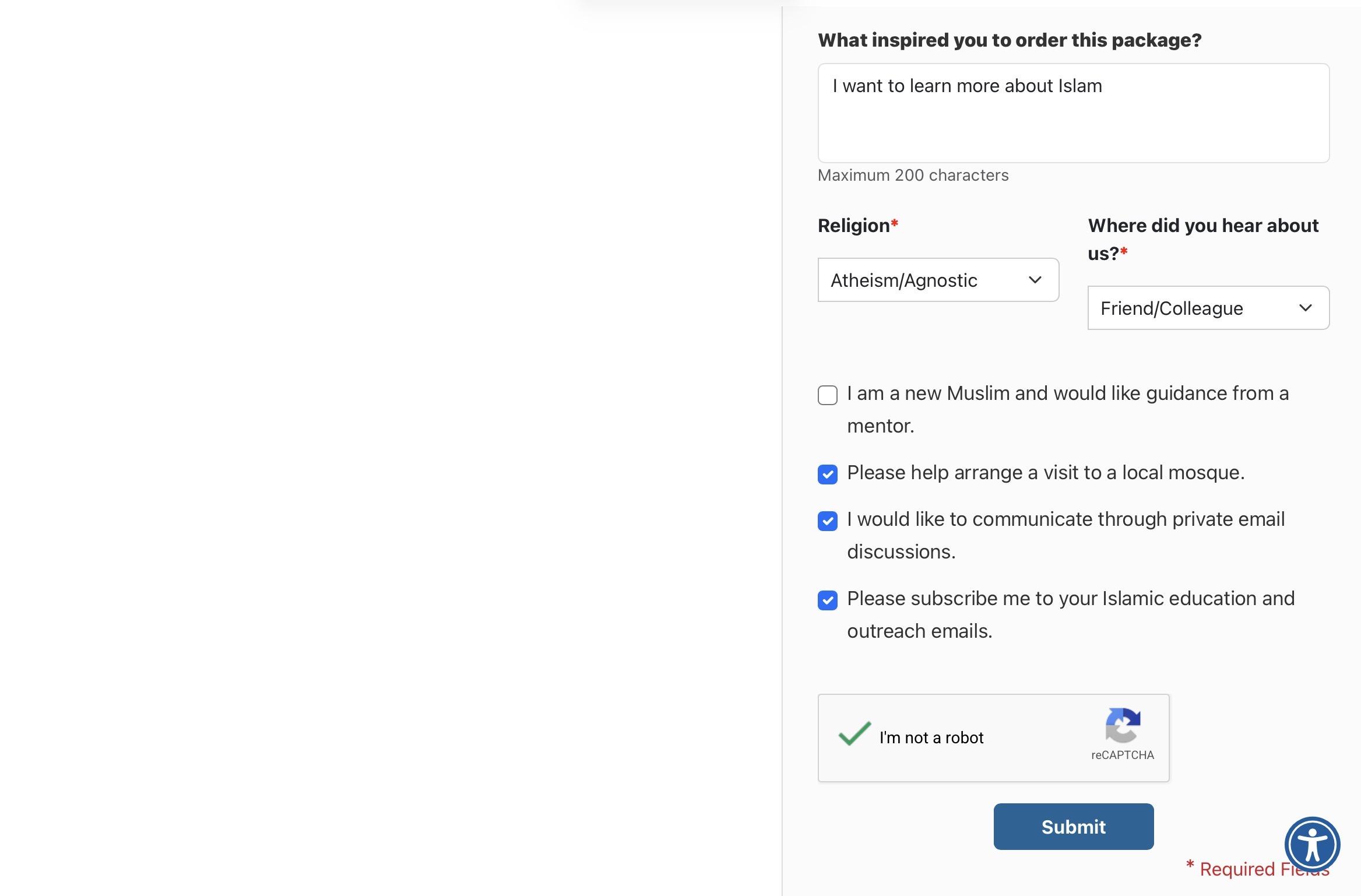Check the new Muslim mentor guidance box

point(827,395)
